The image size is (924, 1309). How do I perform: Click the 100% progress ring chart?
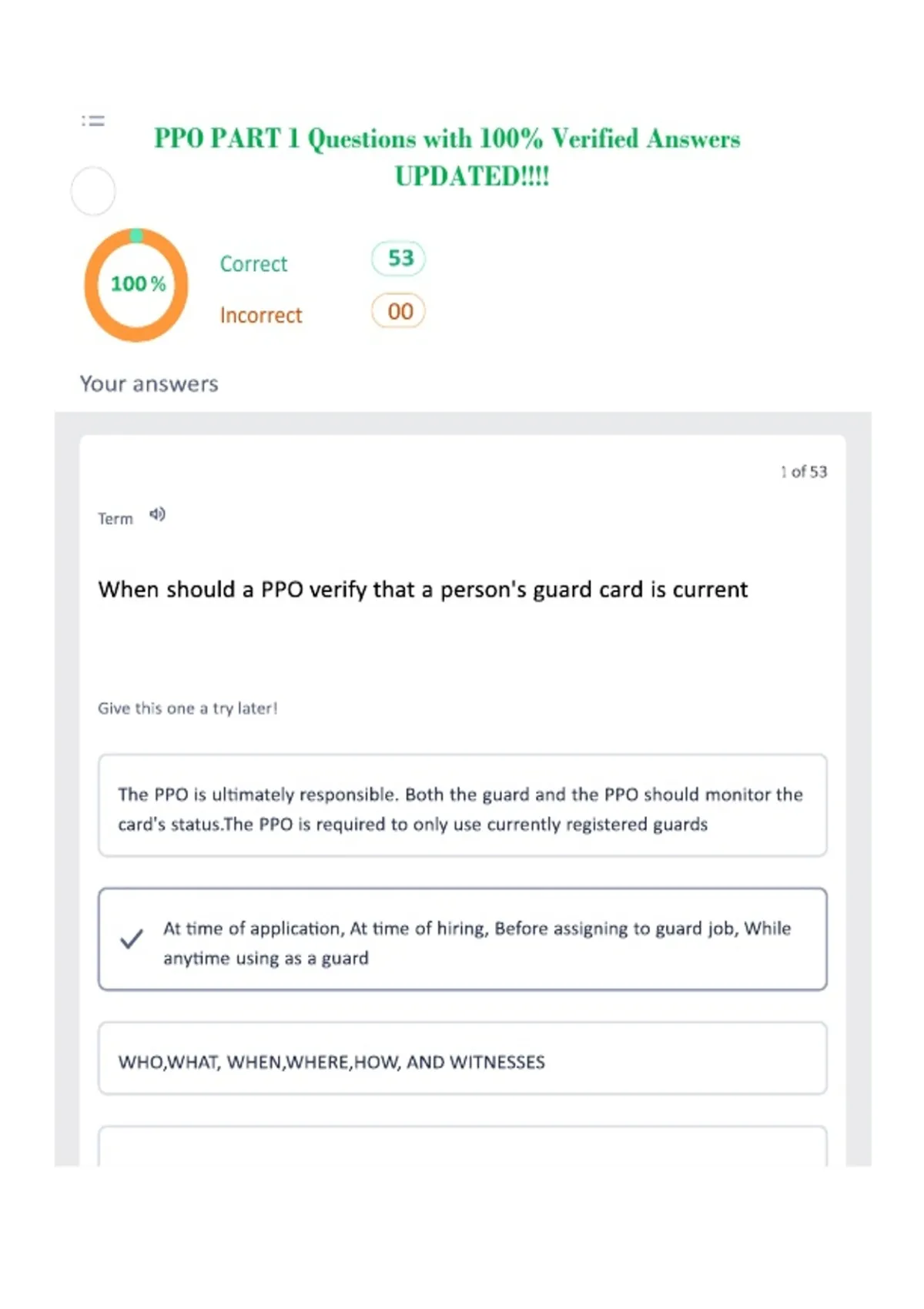(136, 285)
